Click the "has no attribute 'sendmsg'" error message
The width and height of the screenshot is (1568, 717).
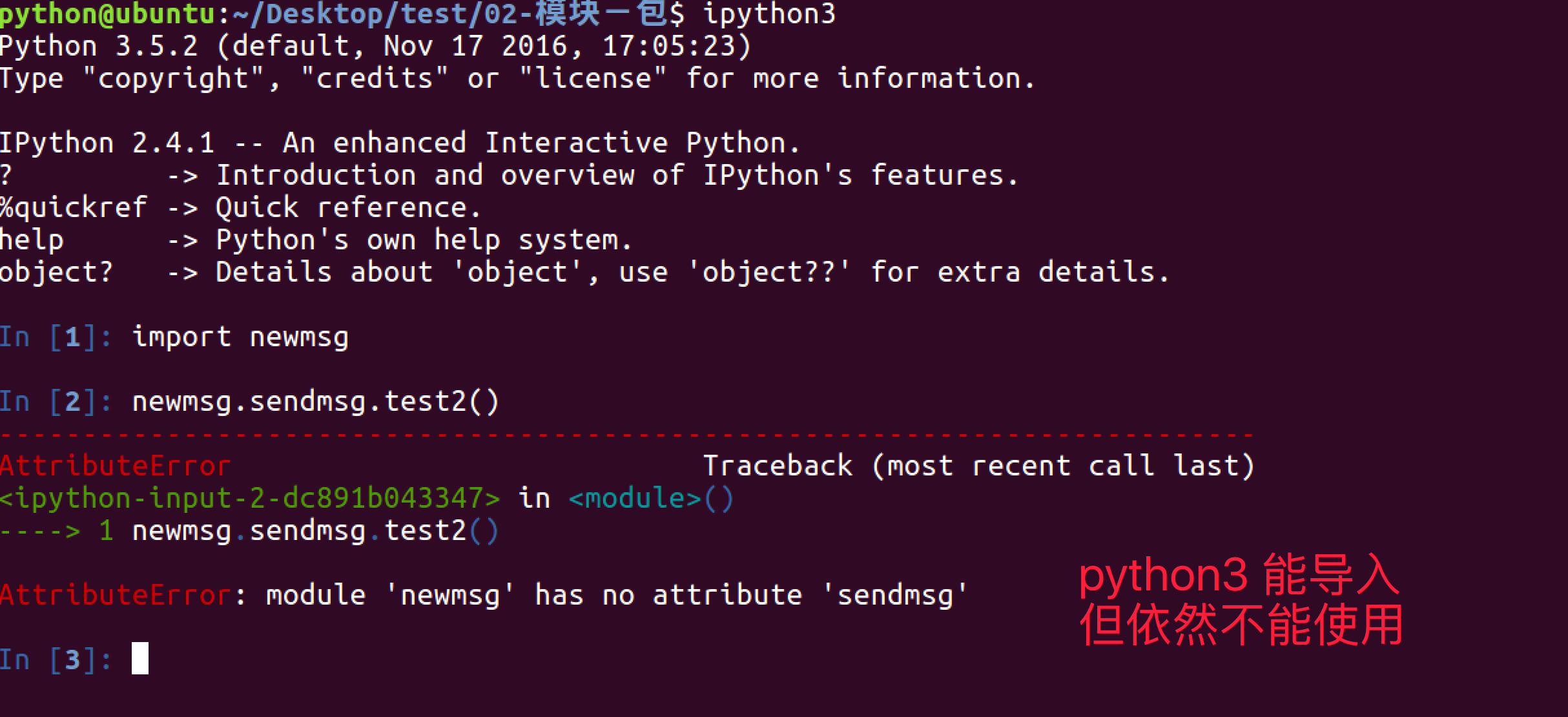tap(750, 595)
